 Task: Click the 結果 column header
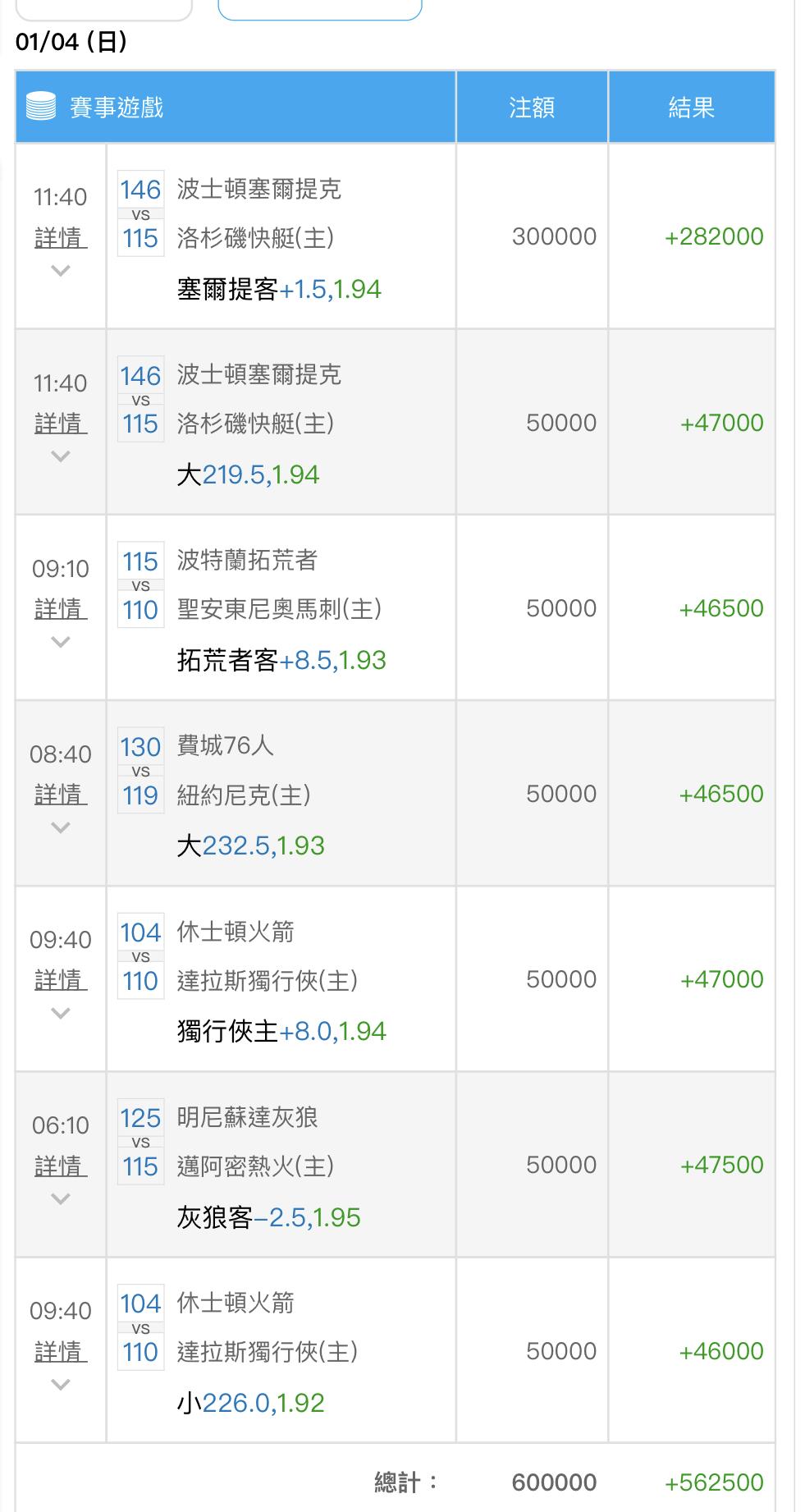coord(691,108)
